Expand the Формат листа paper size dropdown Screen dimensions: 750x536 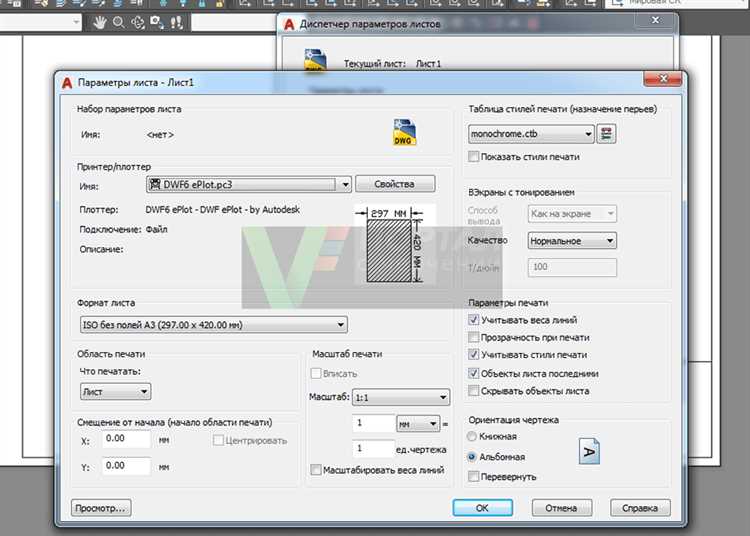click(340, 324)
